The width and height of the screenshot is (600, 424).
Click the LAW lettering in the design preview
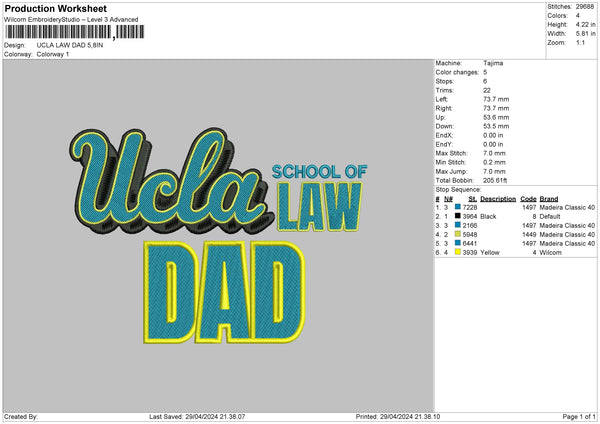click(320, 207)
